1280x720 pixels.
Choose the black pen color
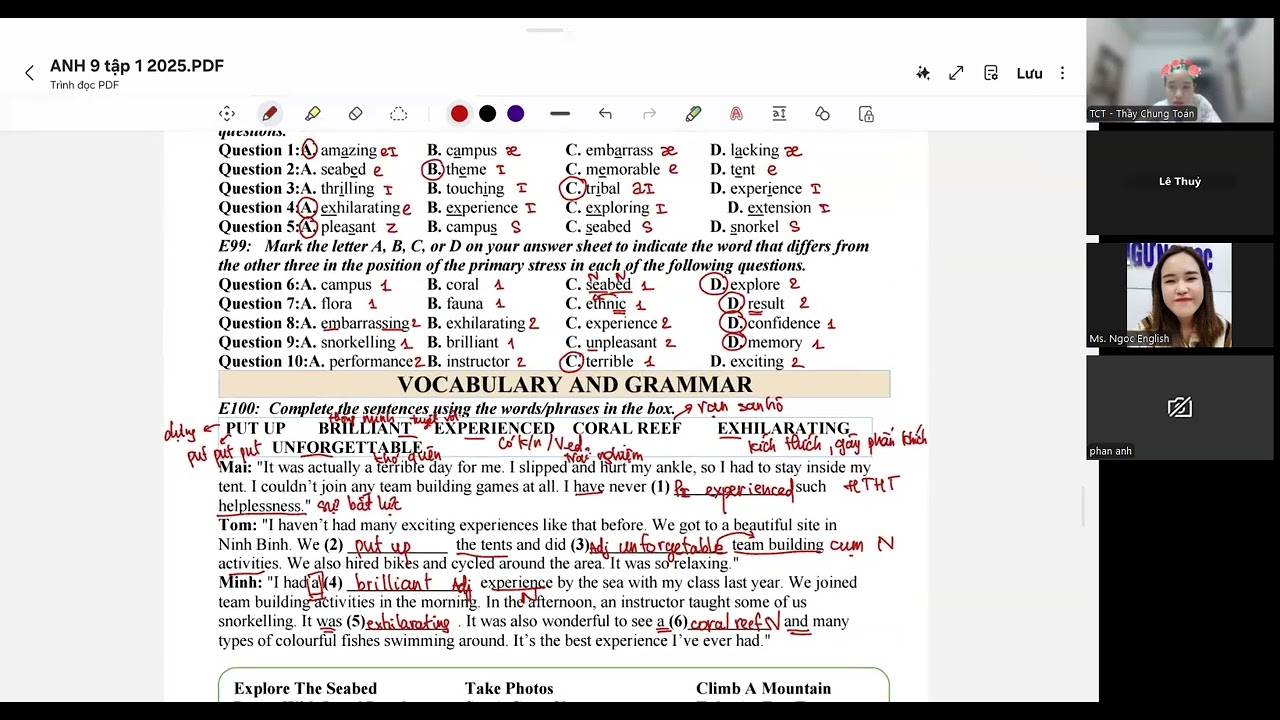(487, 114)
